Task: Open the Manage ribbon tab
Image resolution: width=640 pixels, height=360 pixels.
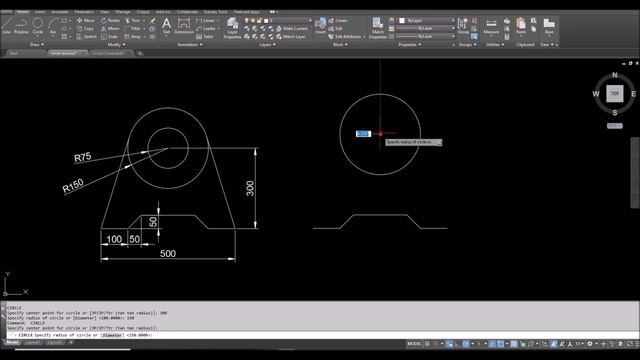Action: coord(122,12)
